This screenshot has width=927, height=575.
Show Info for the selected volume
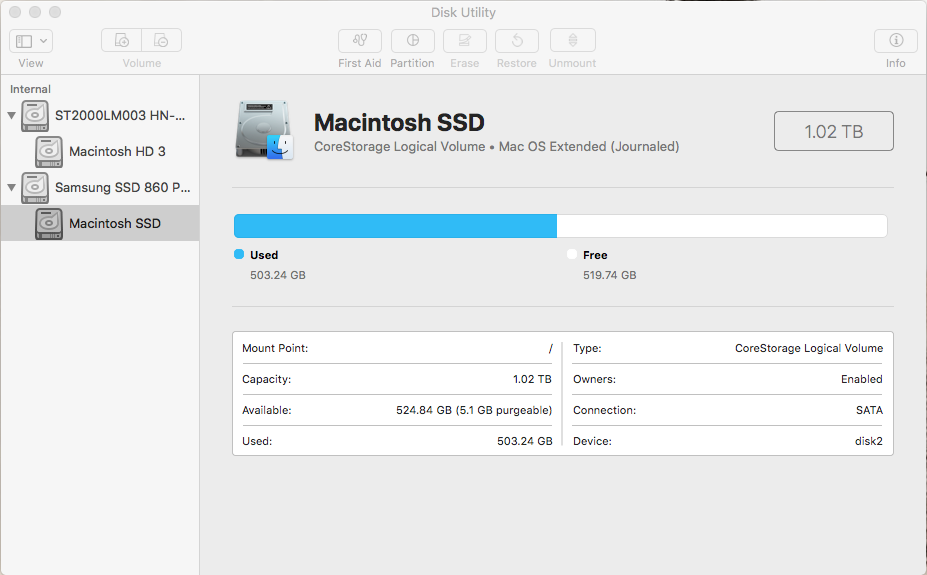tap(896, 41)
